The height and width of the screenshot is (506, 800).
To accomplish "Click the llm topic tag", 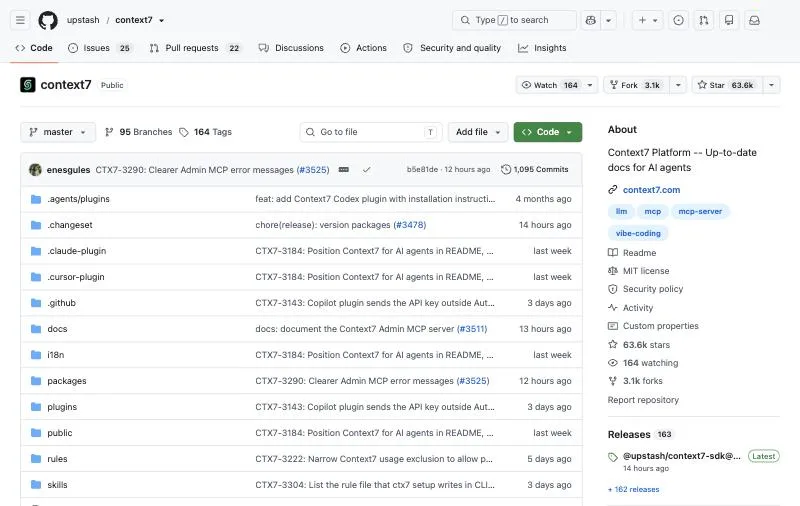I will pos(621,211).
